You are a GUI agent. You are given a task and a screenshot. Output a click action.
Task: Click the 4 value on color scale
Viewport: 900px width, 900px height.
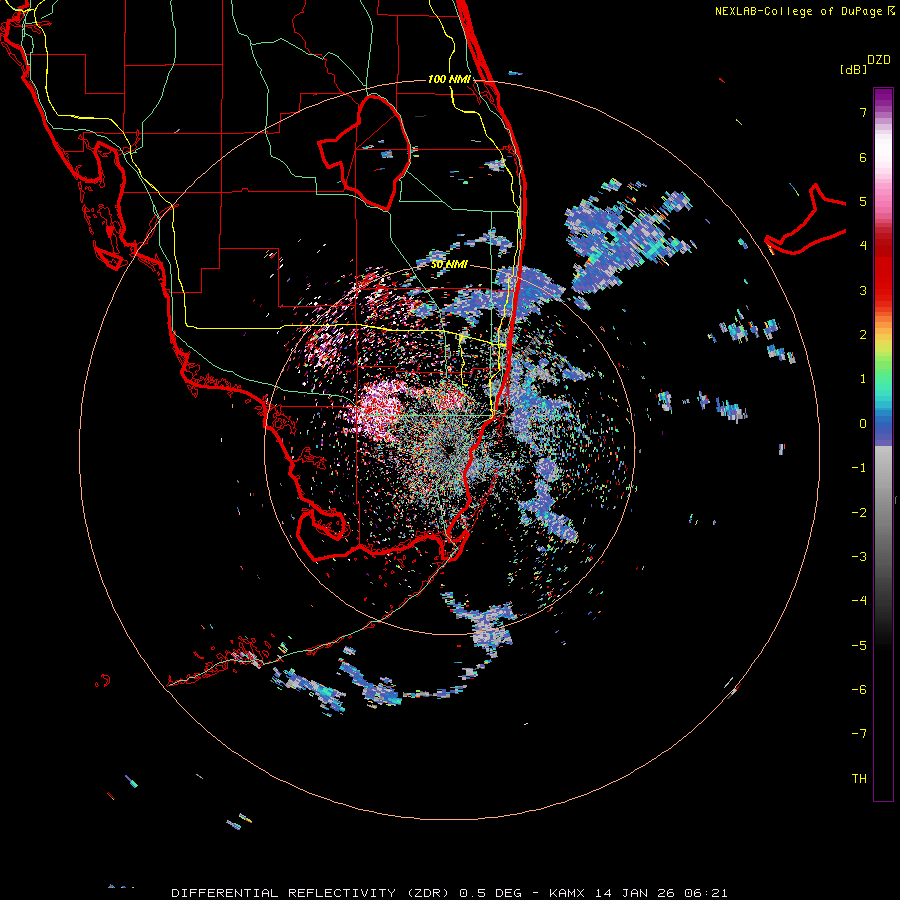863,246
